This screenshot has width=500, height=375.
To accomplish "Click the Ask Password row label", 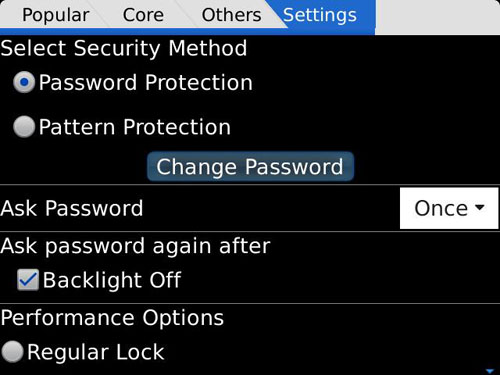I will pos(72,209).
